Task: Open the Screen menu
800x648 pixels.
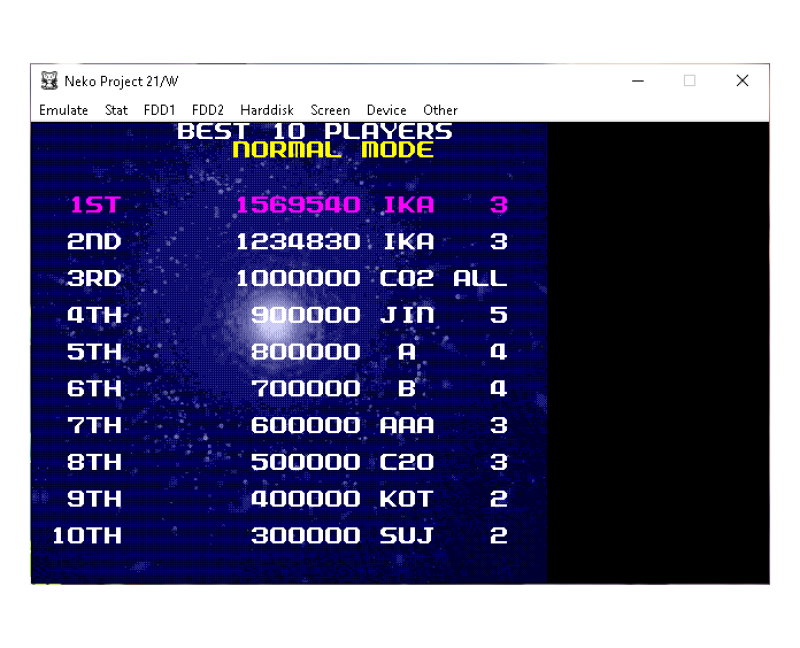Action: (330, 110)
